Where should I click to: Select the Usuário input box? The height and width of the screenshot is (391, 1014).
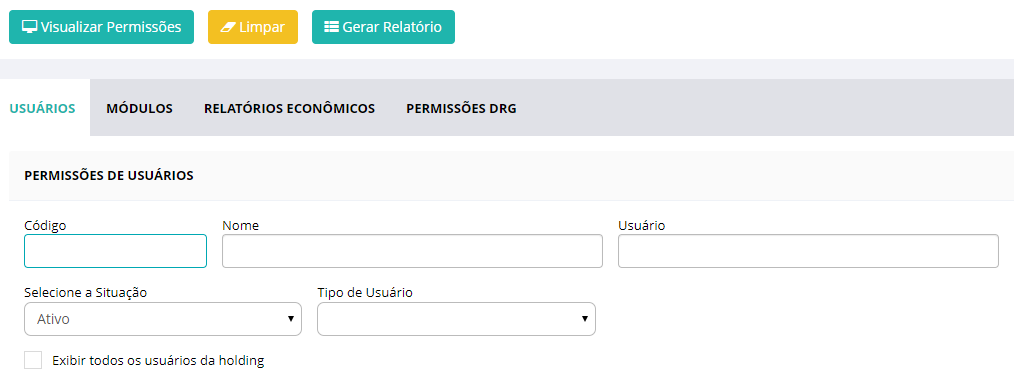click(x=808, y=251)
